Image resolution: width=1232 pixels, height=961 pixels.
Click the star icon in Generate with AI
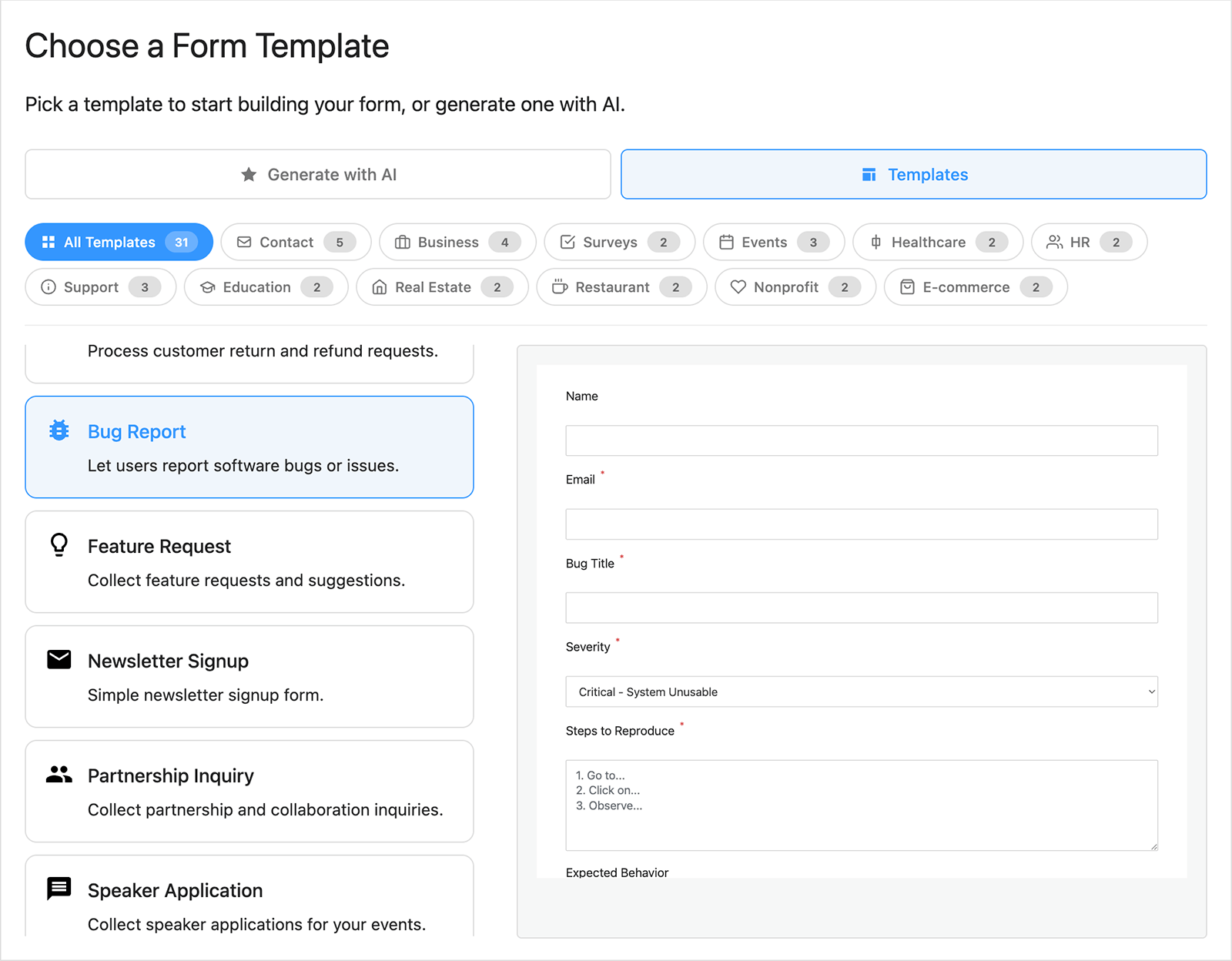click(248, 174)
